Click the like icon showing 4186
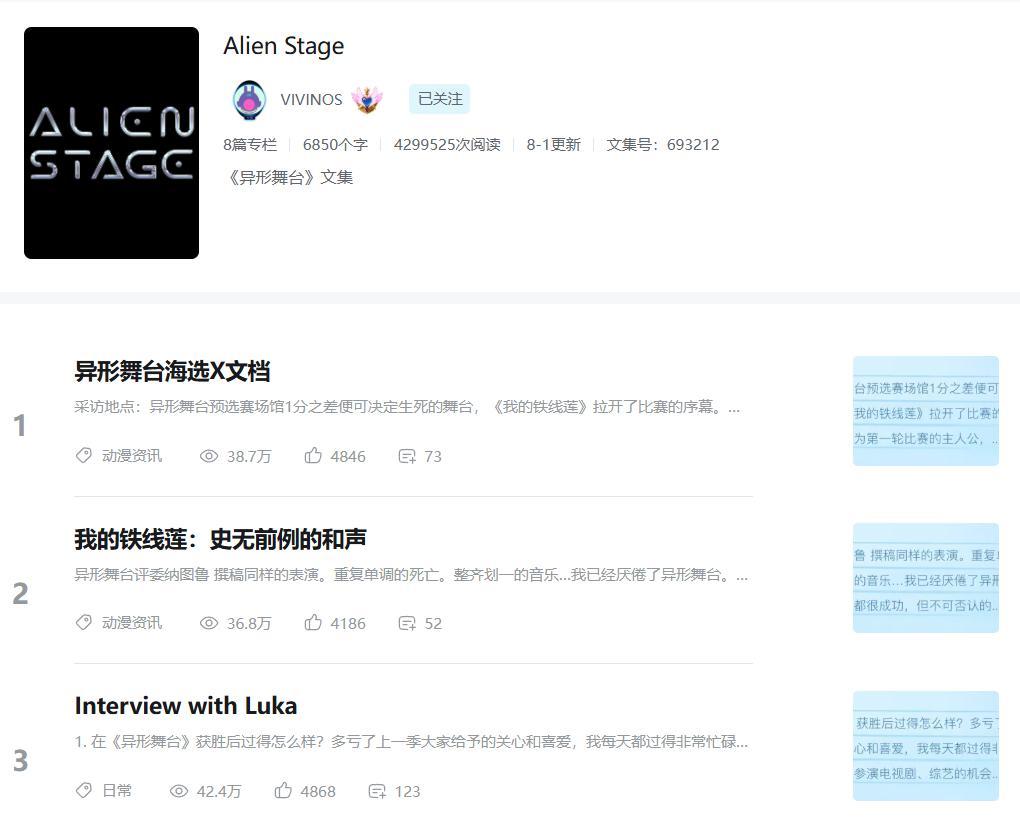Screen dimensions: 1020x822 [x=313, y=623]
